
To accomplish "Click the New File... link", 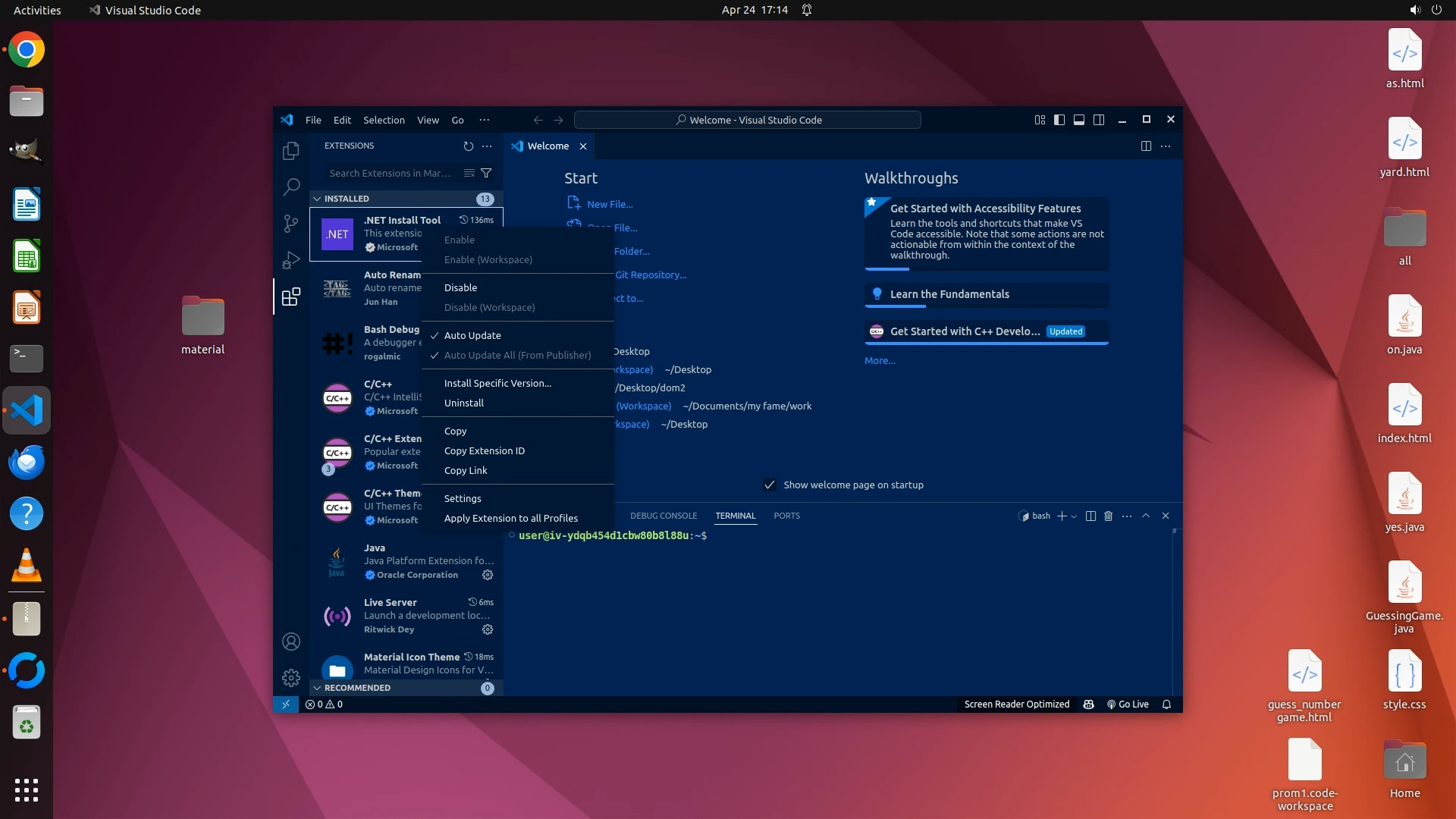I will click(x=609, y=204).
